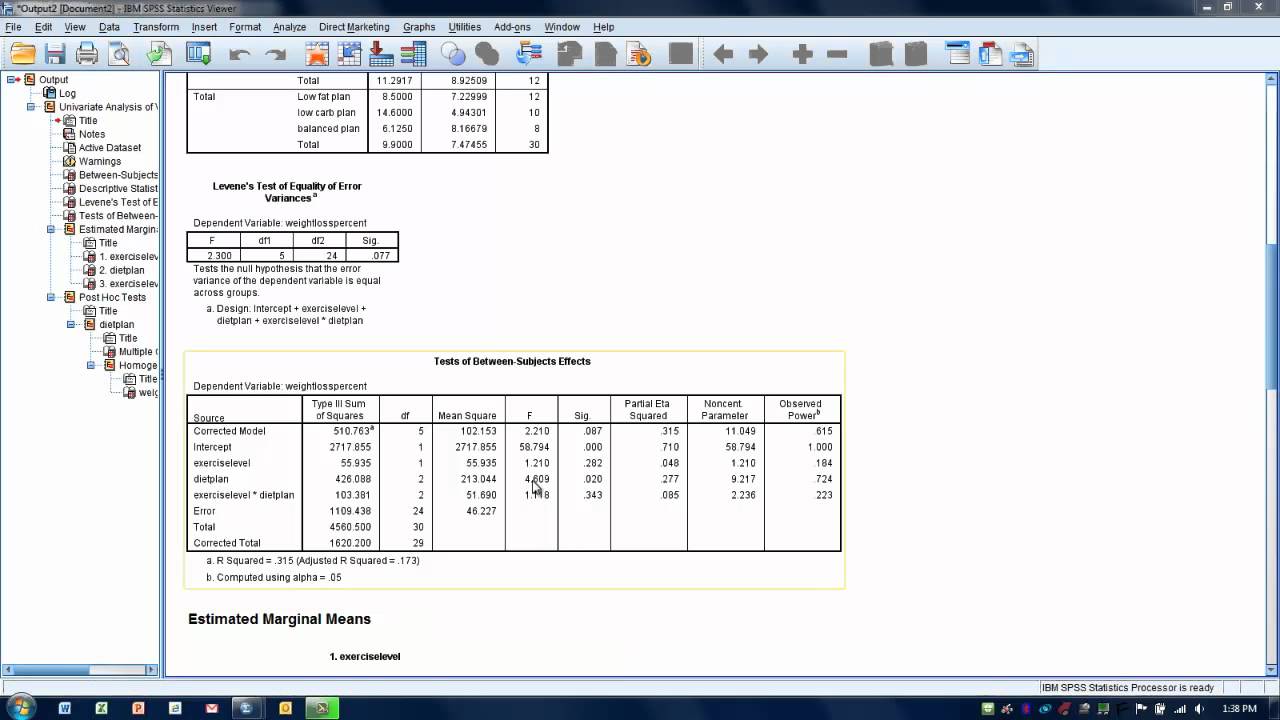
Task: Click the Hide closed-book icon in toolbar
Action: click(x=916, y=54)
